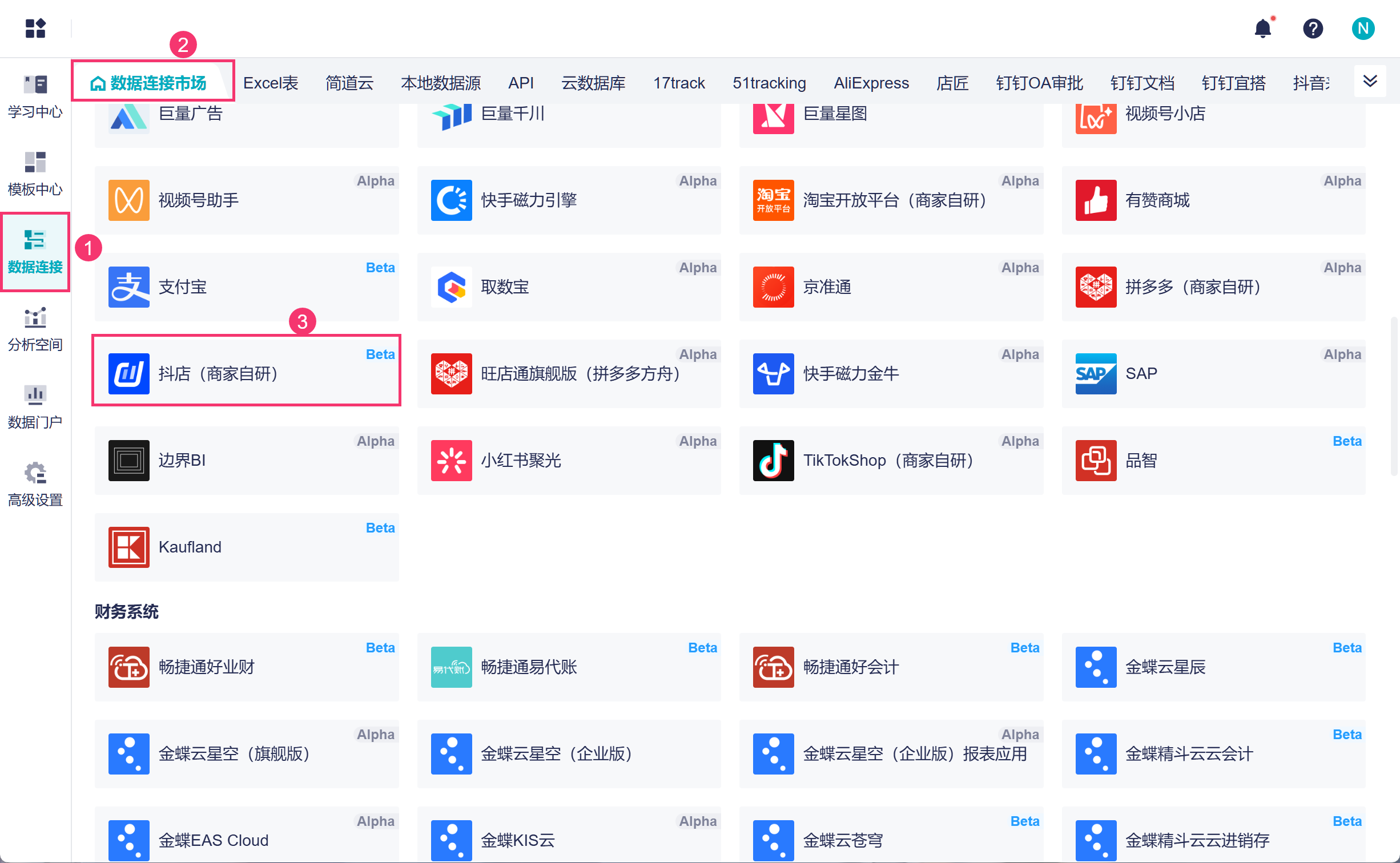Switch to the 本地数据源 tab
1400x863 pixels.
[x=441, y=83]
